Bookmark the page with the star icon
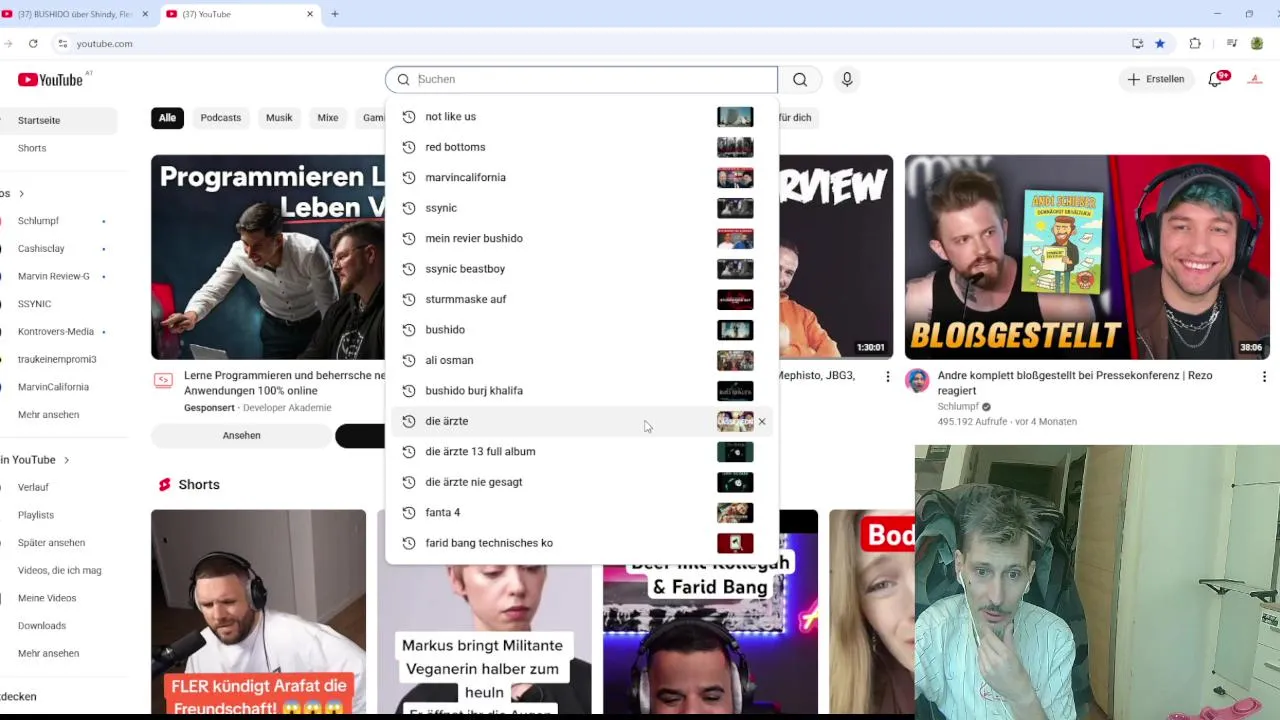 [1160, 43]
